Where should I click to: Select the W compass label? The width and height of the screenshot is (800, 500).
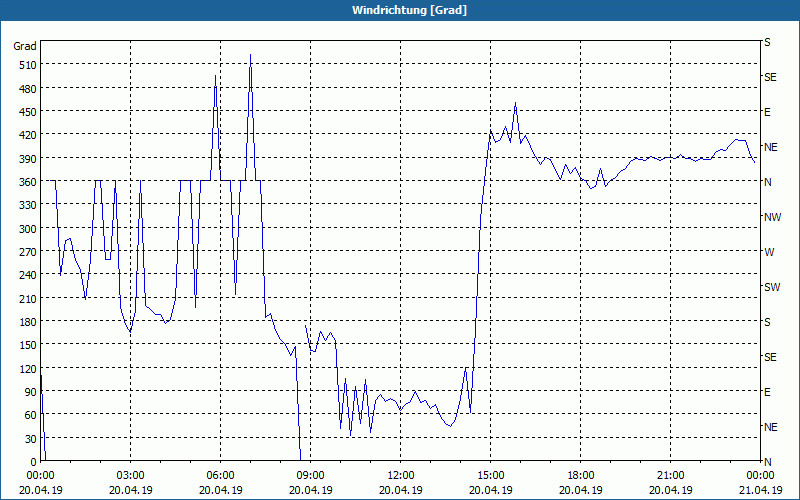coord(769,252)
